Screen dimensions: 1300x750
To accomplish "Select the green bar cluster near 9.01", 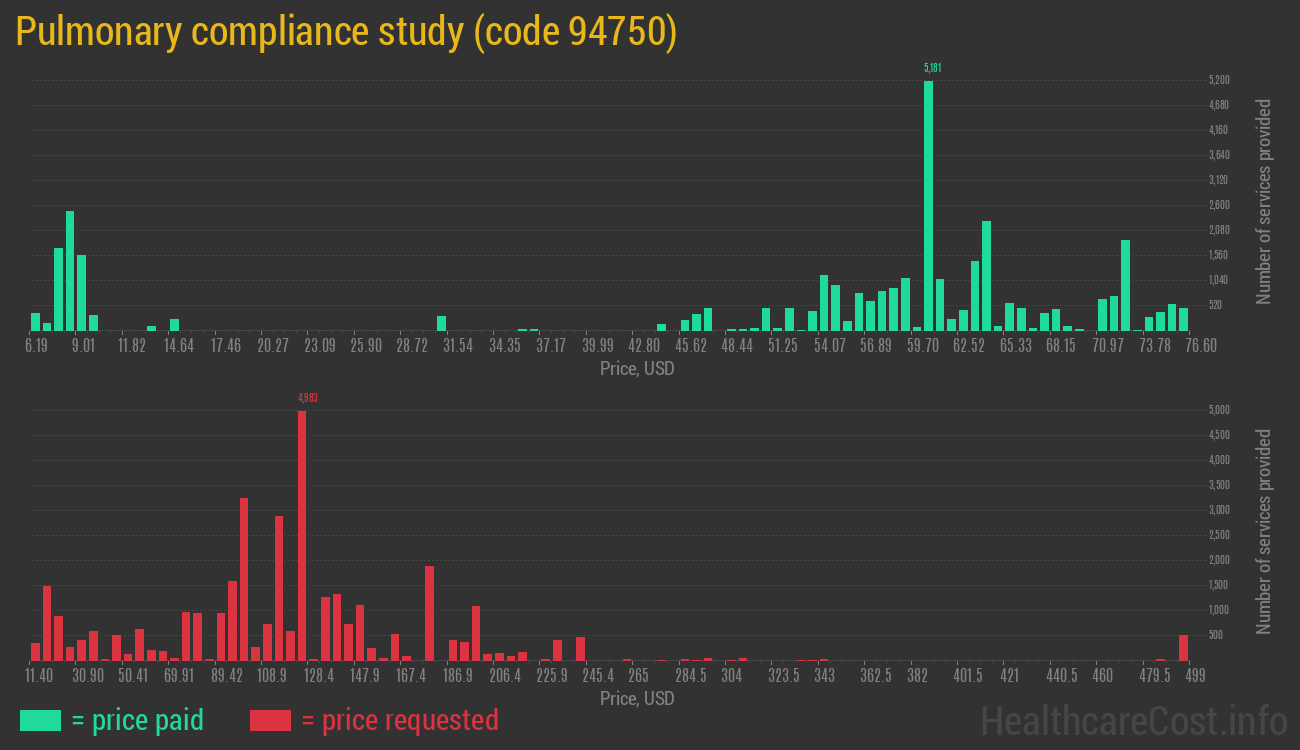I will tap(70, 270).
